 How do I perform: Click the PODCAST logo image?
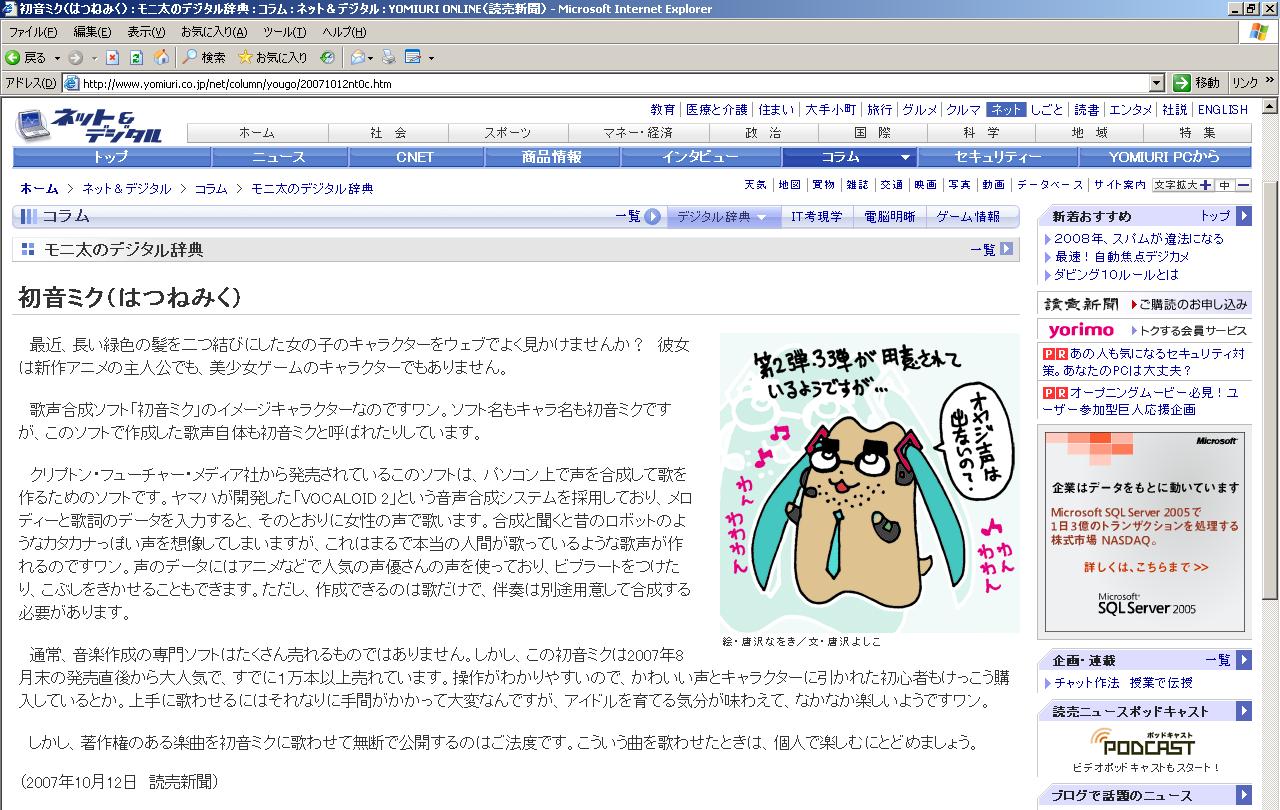1143,741
